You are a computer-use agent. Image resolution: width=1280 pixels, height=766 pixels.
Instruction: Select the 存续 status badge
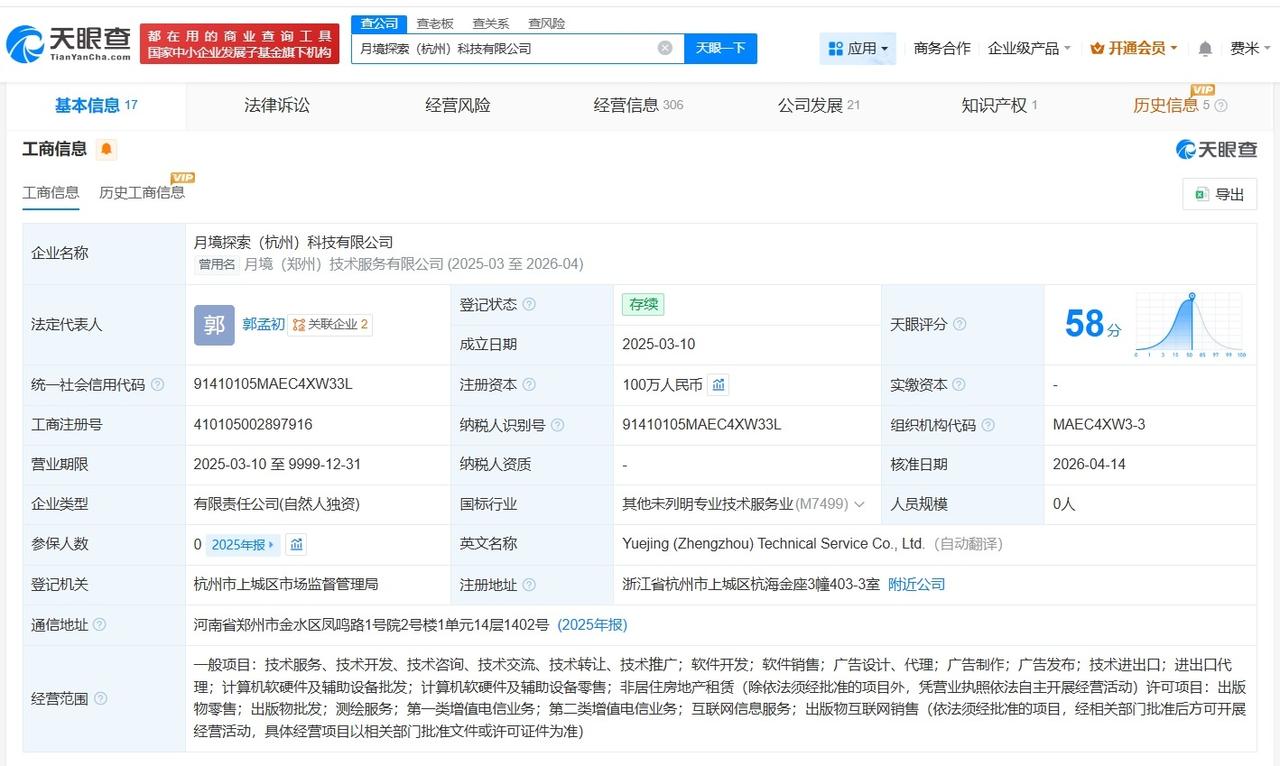(642, 304)
